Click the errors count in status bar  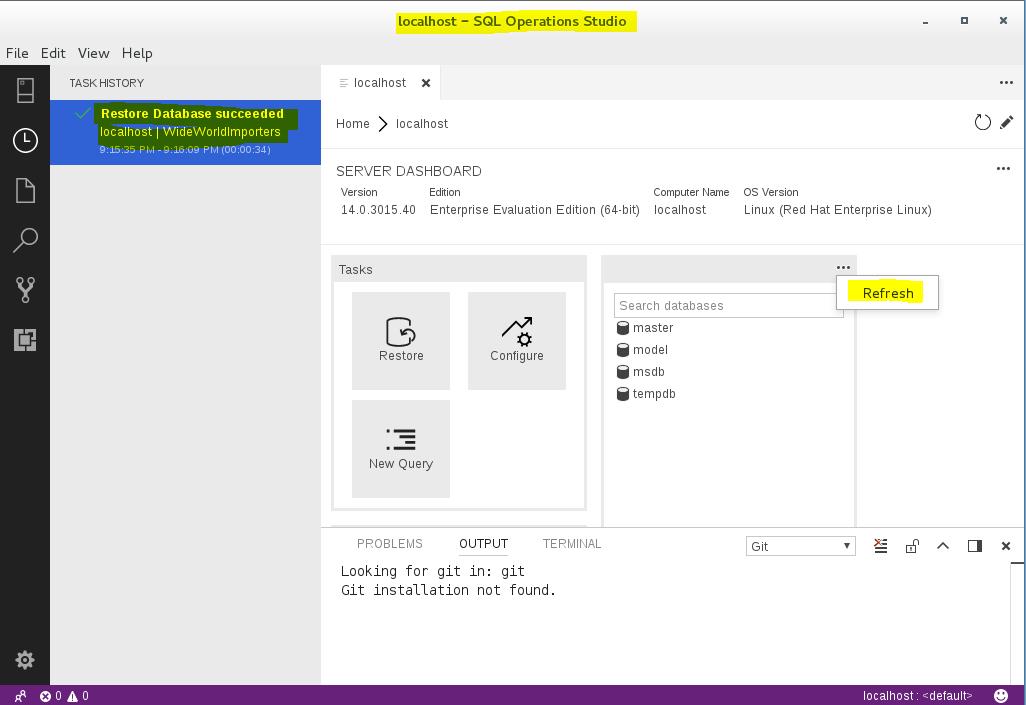click(51, 696)
